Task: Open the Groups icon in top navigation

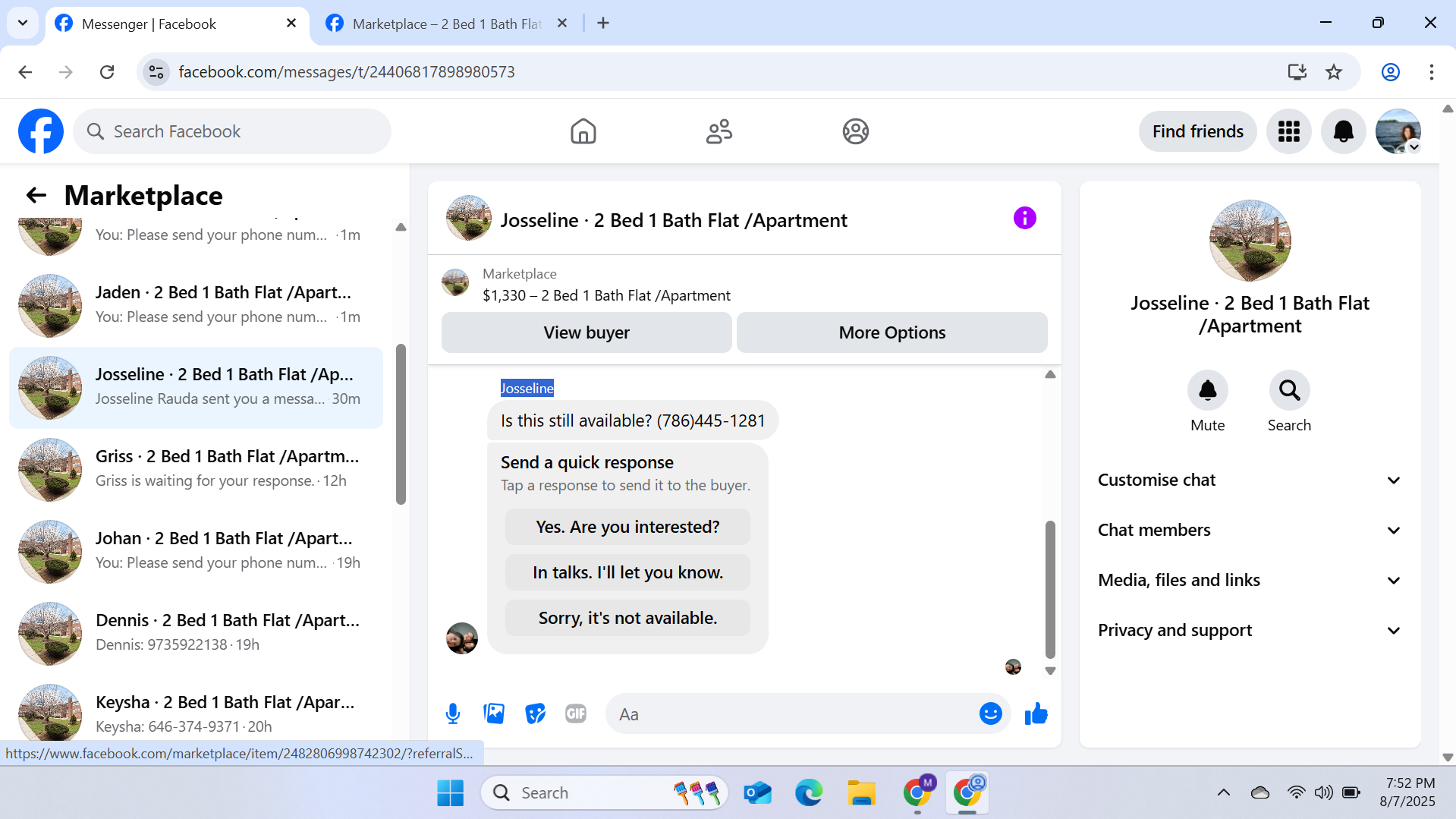Action: point(855,131)
